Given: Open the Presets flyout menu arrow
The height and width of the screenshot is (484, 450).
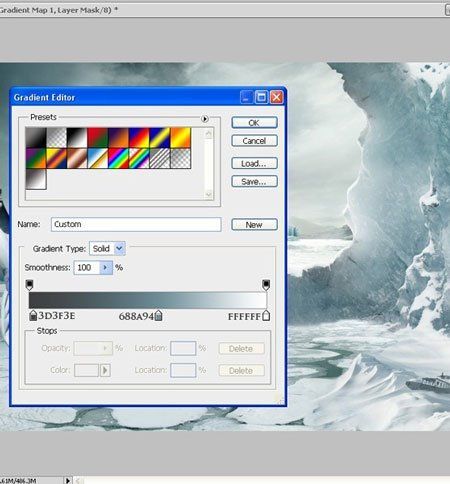Looking at the screenshot, I should 205,119.
